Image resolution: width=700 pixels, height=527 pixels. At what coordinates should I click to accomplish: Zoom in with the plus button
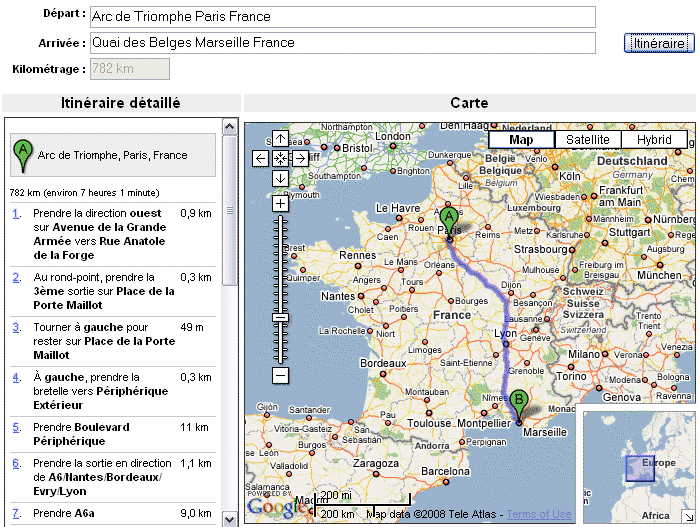pos(280,204)
